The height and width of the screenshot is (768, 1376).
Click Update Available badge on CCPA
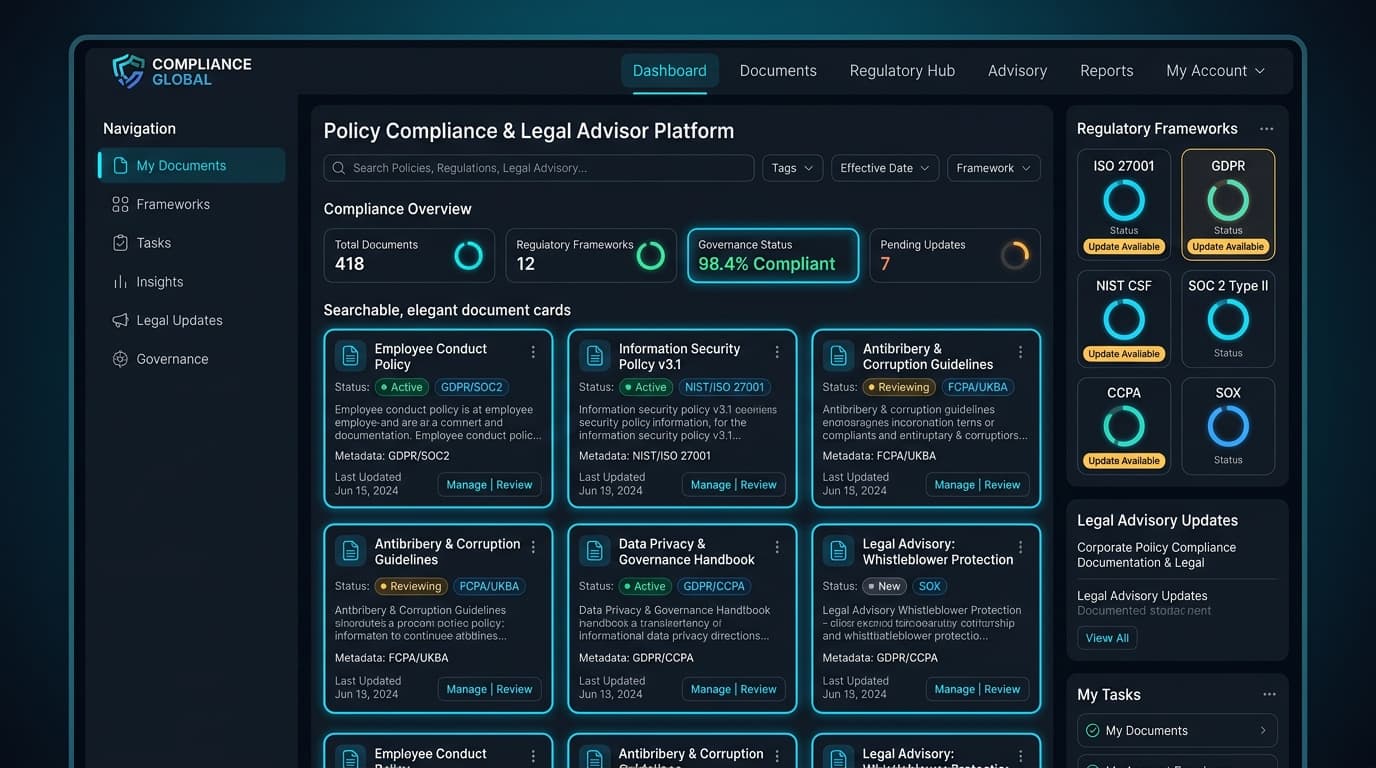(1124, 461)
